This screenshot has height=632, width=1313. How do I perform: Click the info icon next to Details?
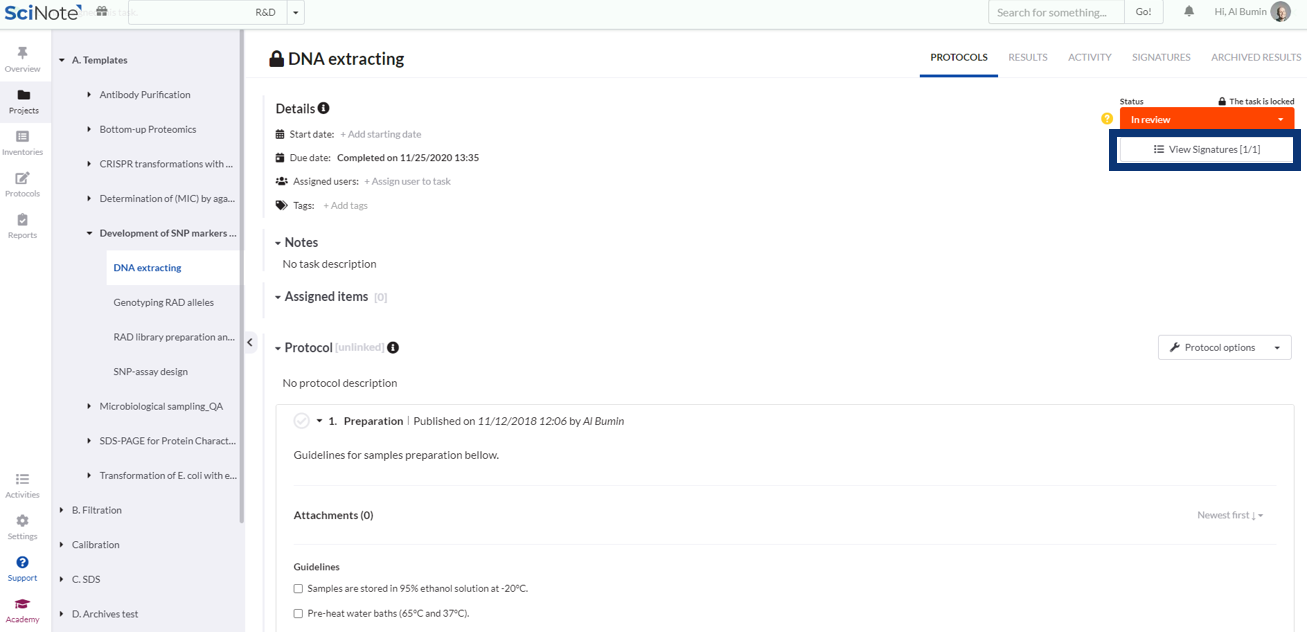click(324, 108)
